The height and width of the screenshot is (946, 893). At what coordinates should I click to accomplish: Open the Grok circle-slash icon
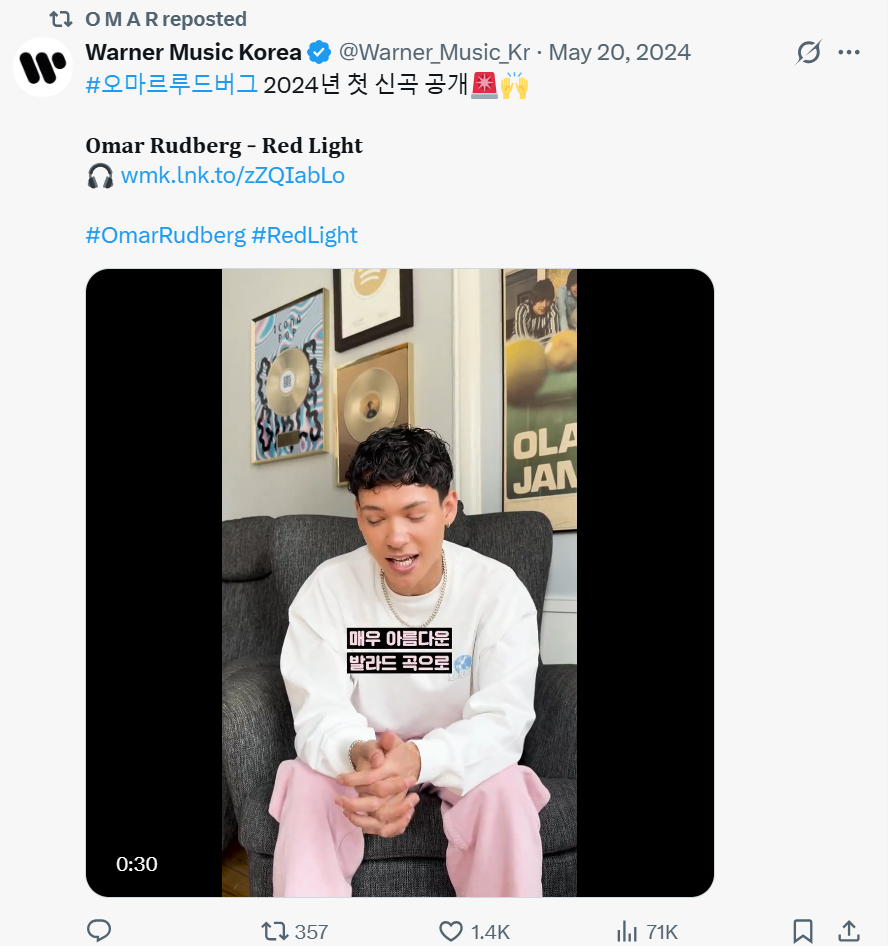coord(808,52)
